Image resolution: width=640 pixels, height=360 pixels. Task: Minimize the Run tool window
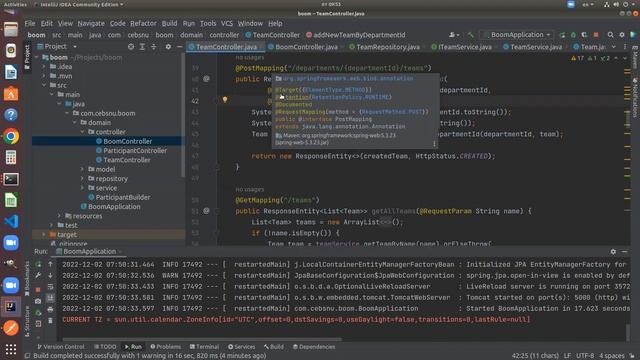[x=624, y=252]
